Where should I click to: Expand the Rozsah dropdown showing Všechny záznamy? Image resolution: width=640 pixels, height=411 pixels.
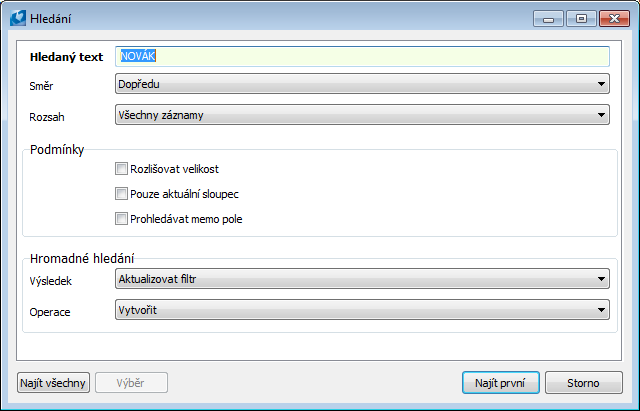point(362,115)
